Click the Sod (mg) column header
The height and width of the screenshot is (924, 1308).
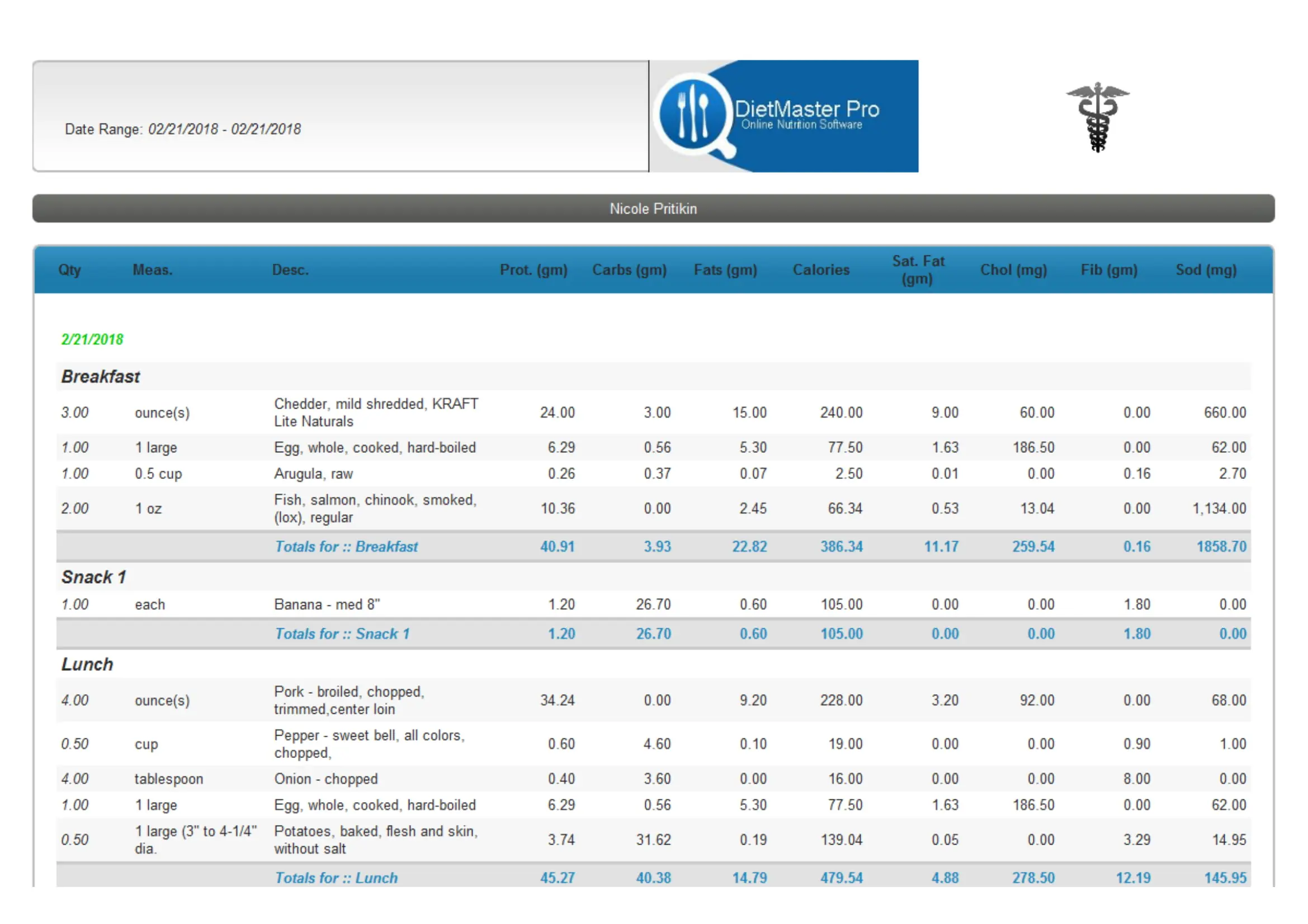1206,270
